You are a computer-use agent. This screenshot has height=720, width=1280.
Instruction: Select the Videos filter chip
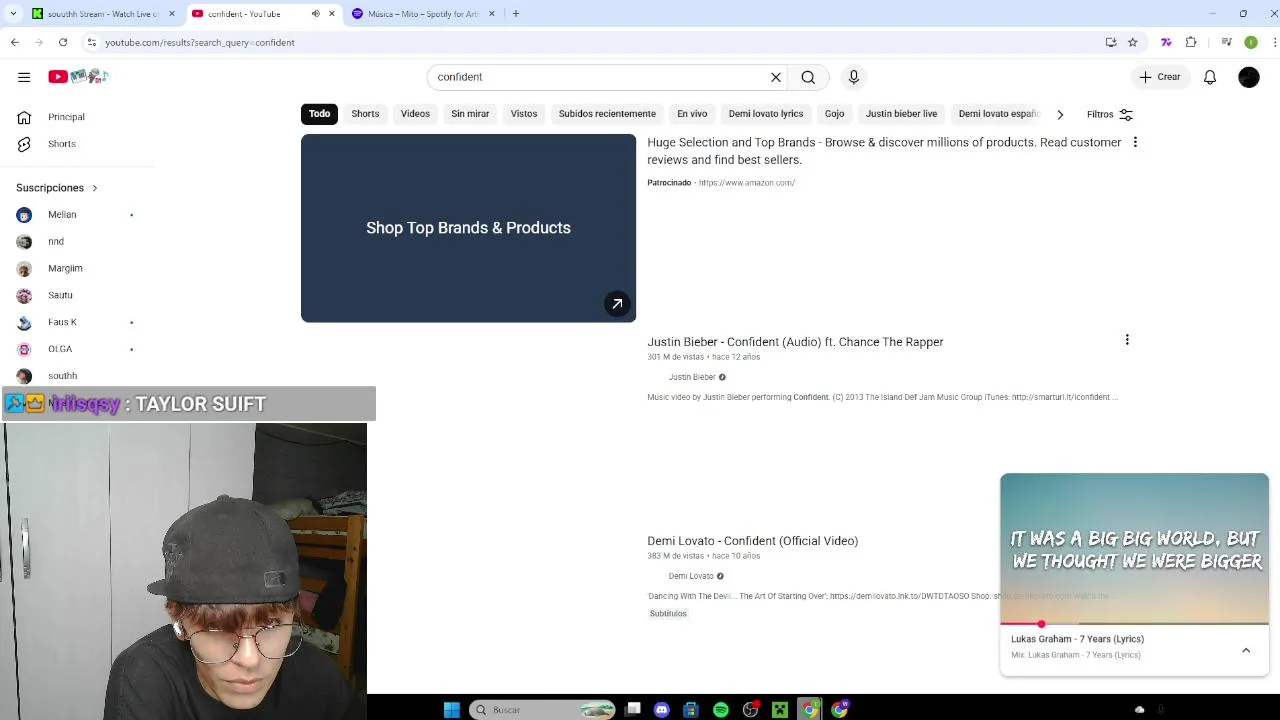(x=415, y=114)
